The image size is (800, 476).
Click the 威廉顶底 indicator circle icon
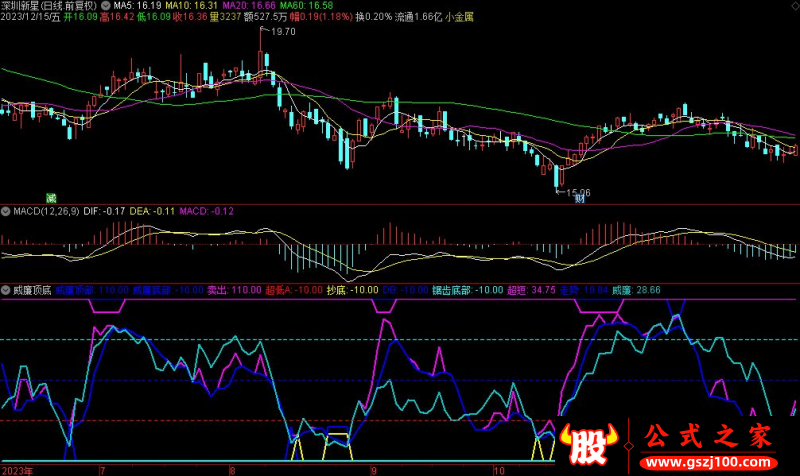5,291
